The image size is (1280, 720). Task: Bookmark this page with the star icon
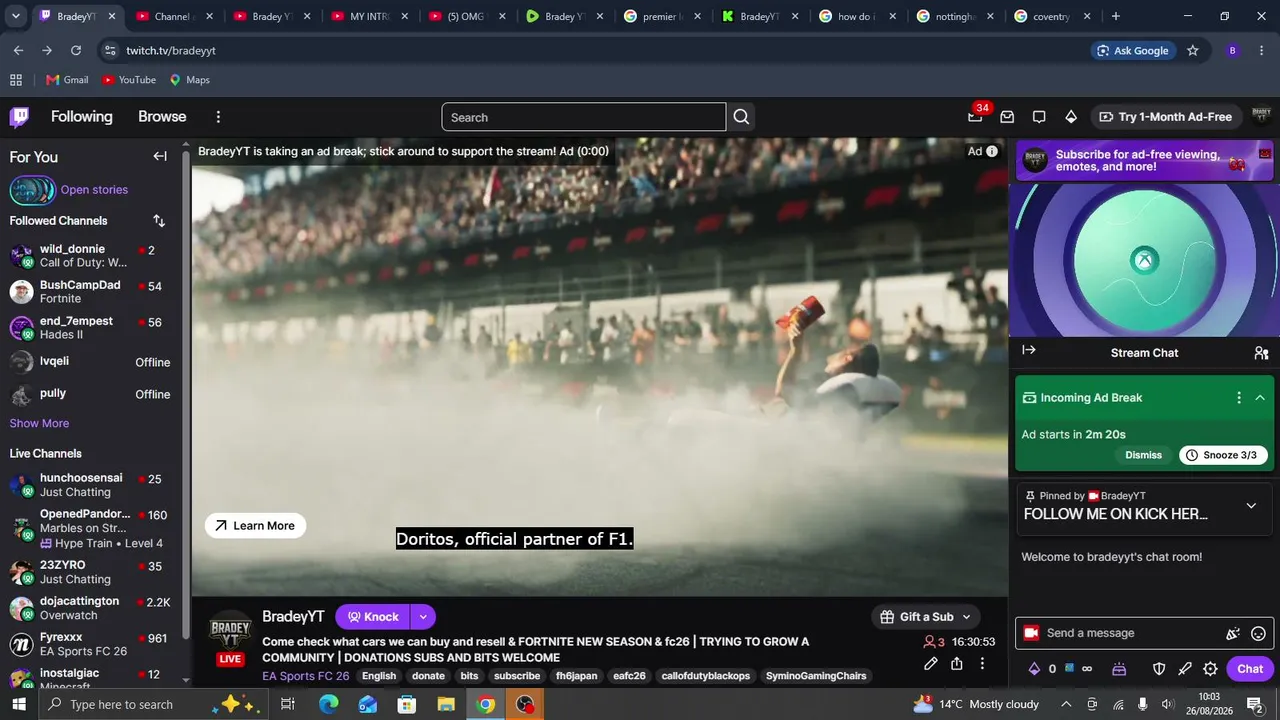point(1193,51)
